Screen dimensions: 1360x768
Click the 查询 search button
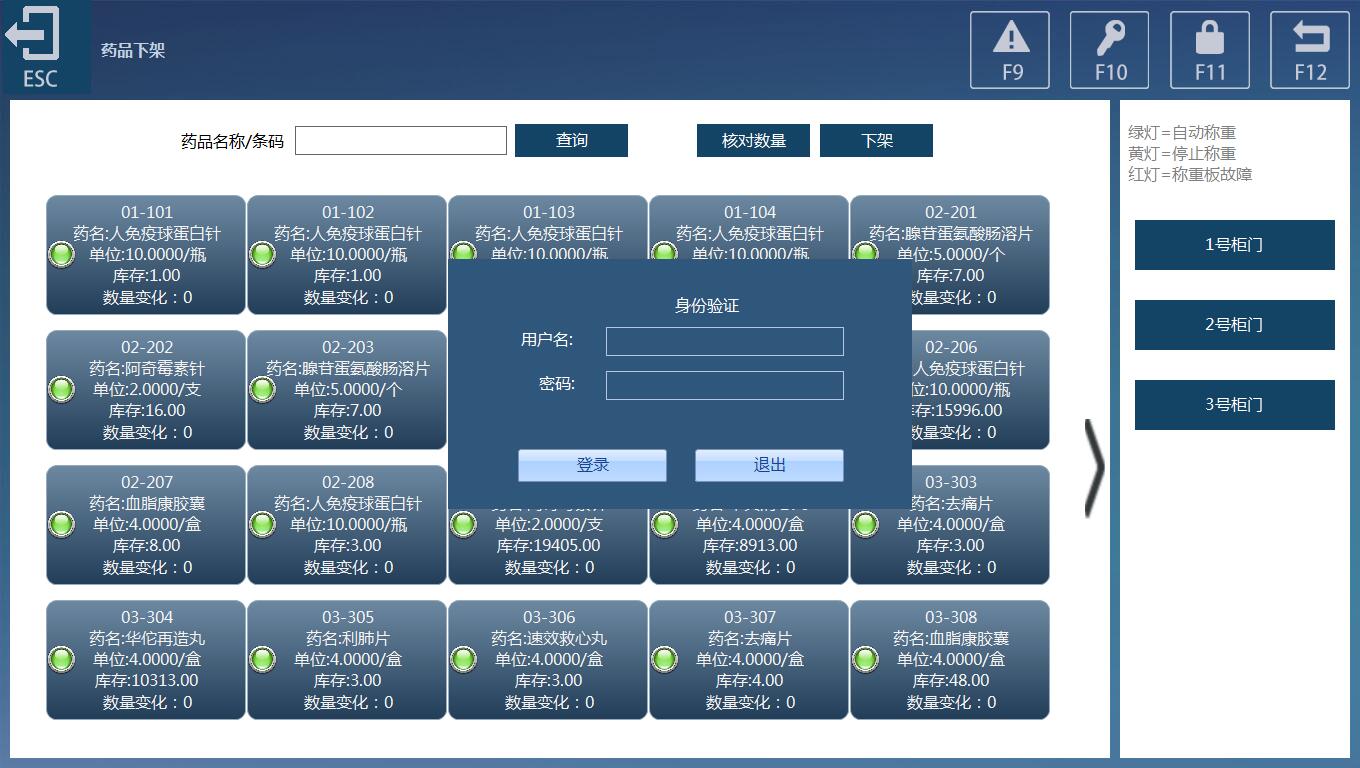571,141
